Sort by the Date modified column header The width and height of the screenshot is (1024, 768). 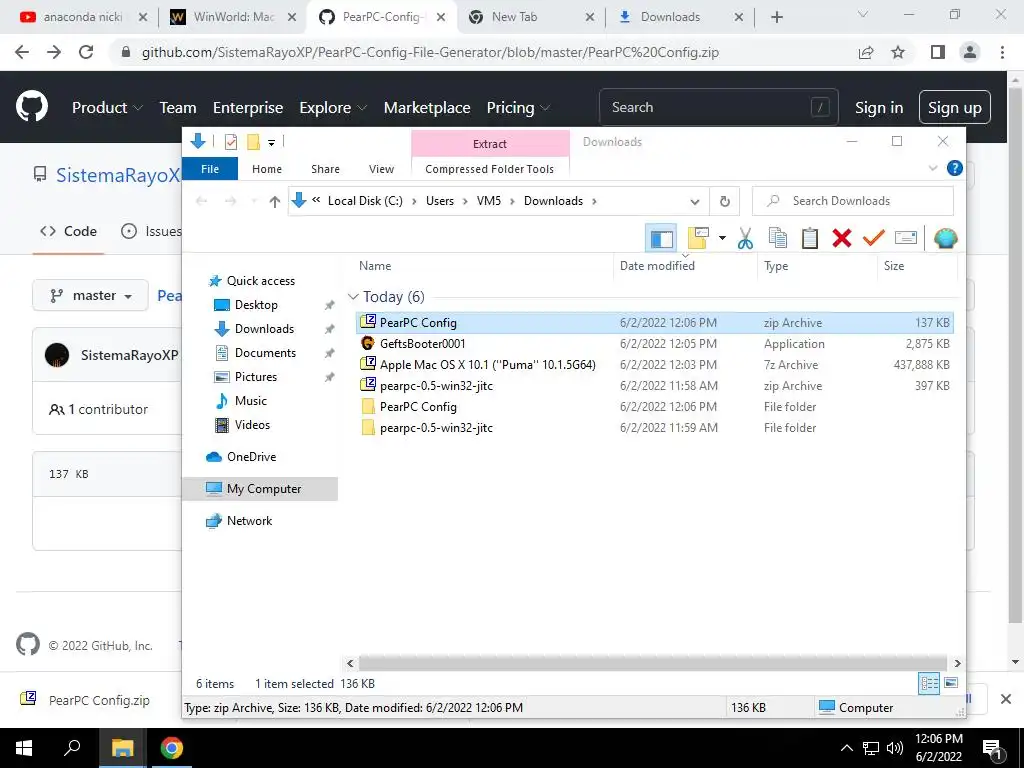(x=657, y=266)
